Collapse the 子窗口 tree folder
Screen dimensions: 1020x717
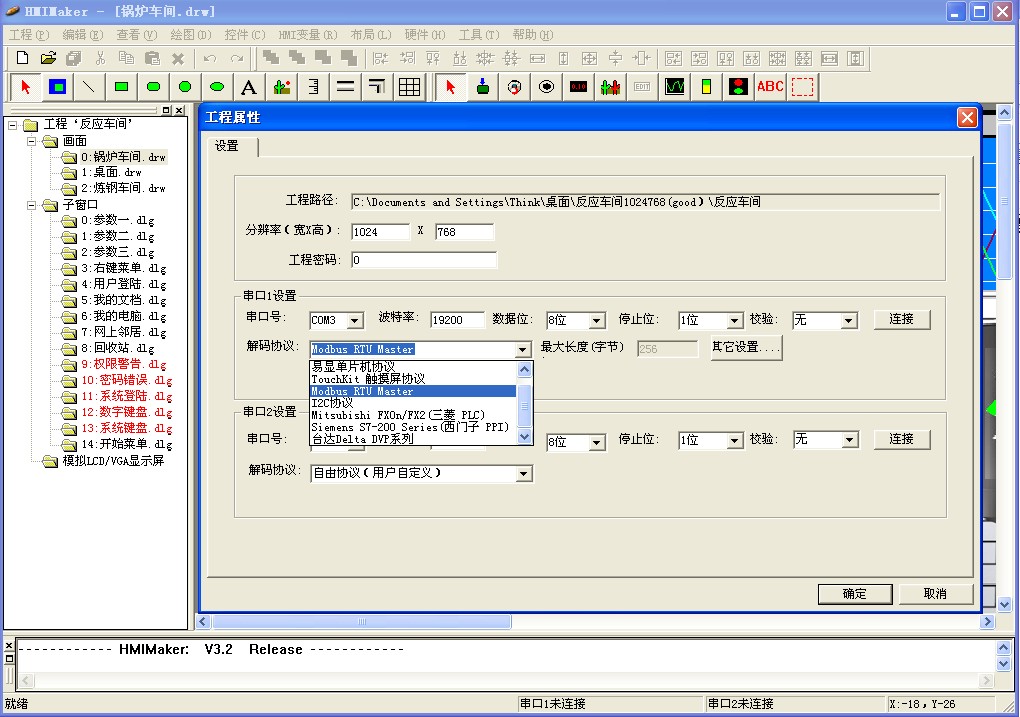[x=31, y=205]
